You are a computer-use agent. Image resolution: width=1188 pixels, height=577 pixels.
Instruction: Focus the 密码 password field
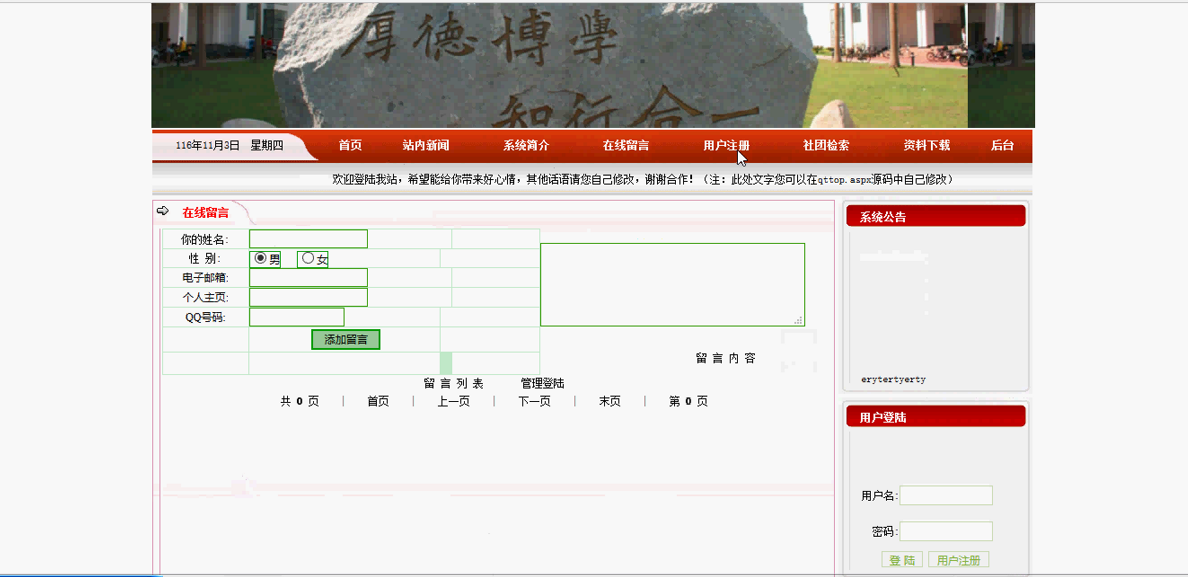946,531
